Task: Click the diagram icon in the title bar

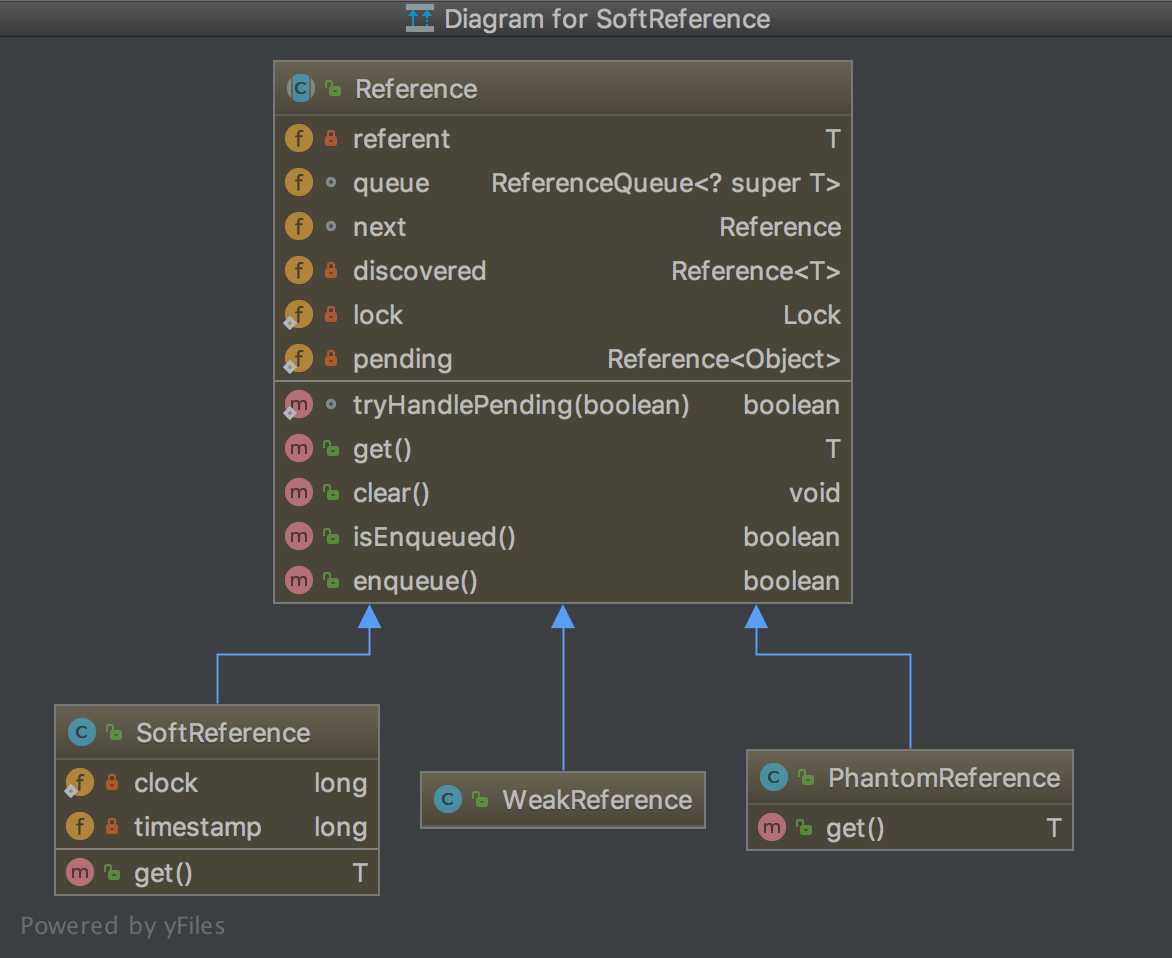Action: tap(419, 18)
